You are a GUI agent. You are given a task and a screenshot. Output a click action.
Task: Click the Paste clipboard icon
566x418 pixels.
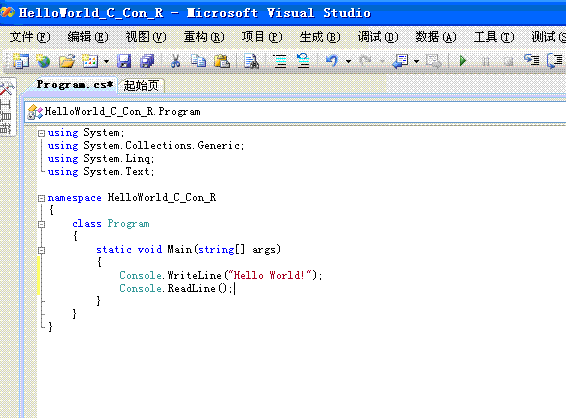point(222,61)
